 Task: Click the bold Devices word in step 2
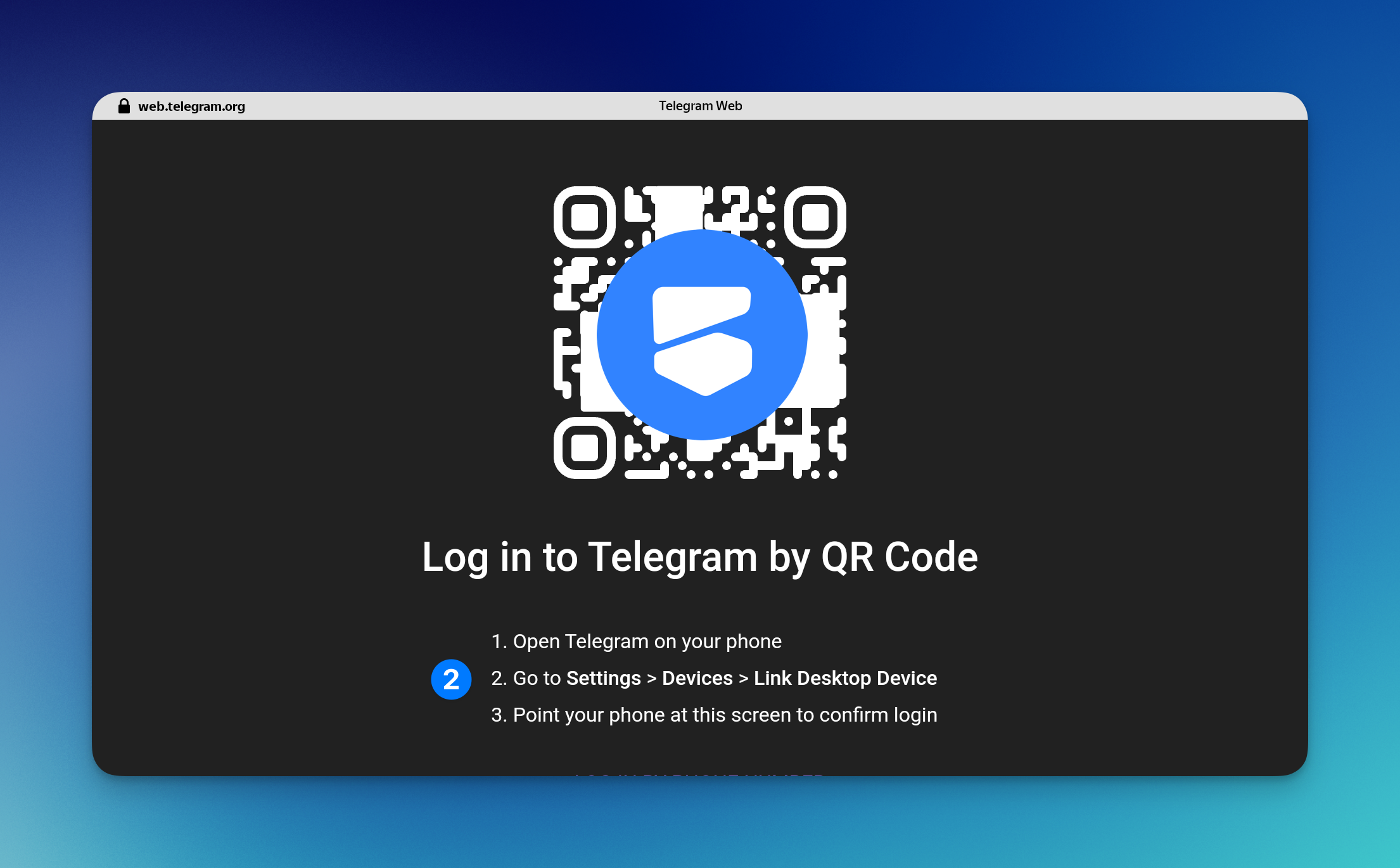click(x=697, y=678)
